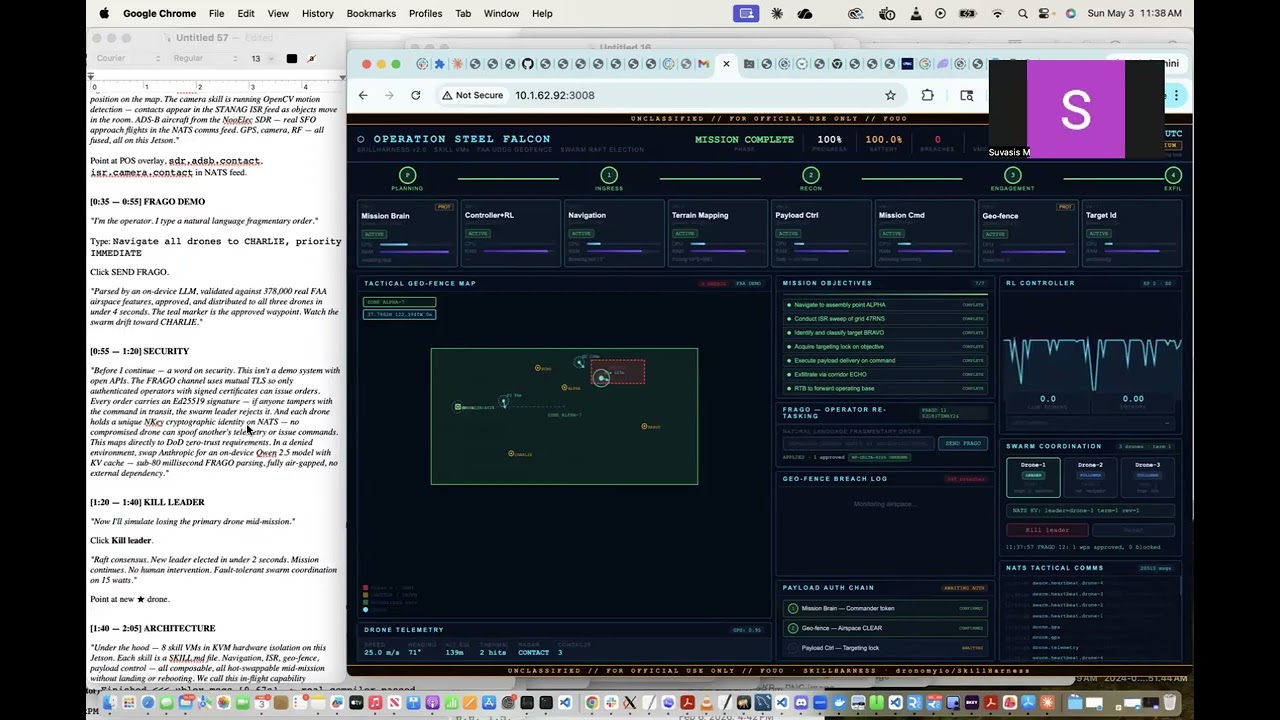This screenshot has width=1280, height=720.
Task: Click the PLANNING phase marker
Action: pos(407,175)
